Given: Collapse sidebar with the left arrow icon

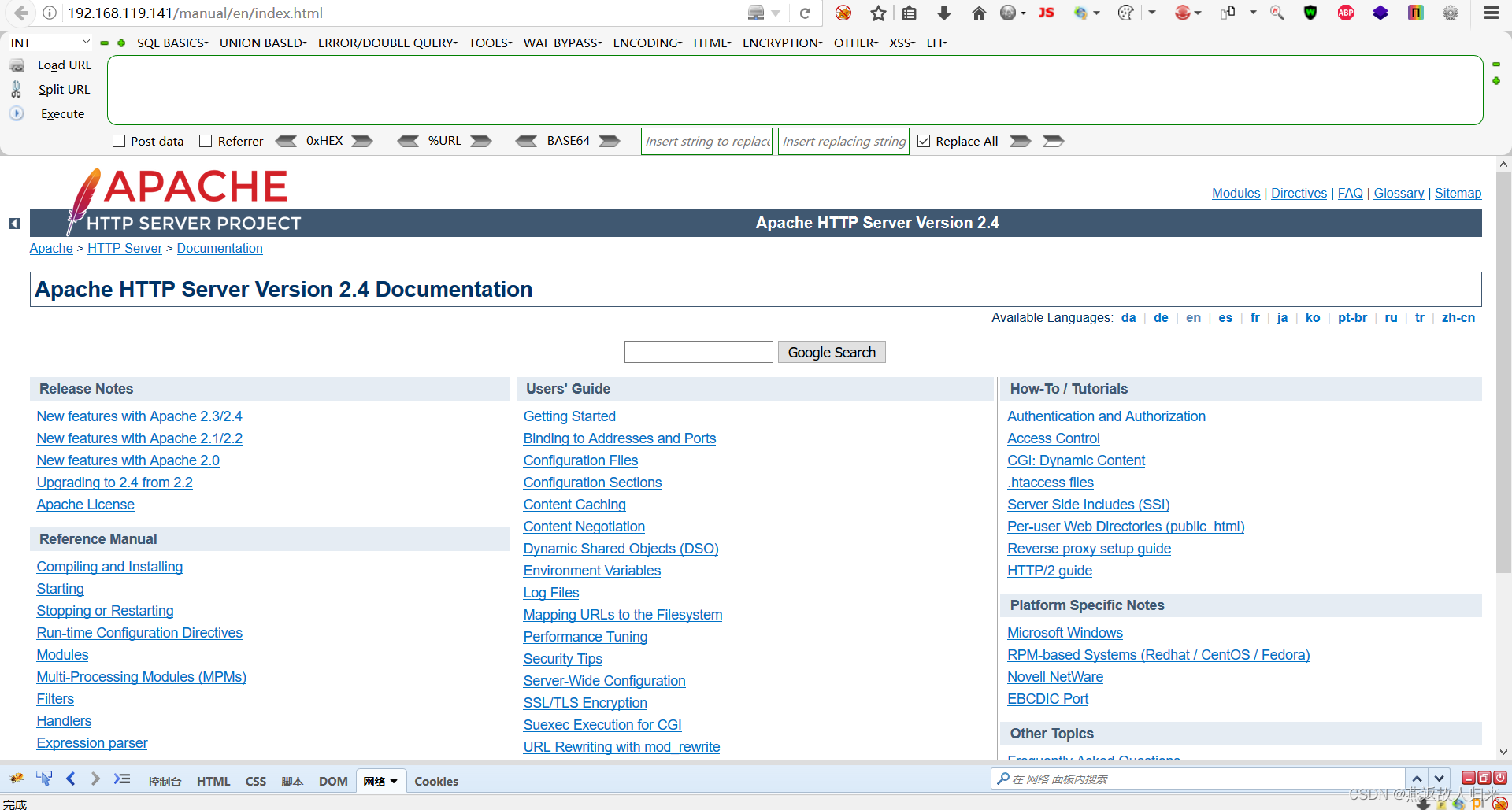Looking at the screenshot, I should click(x=14, y=224).
